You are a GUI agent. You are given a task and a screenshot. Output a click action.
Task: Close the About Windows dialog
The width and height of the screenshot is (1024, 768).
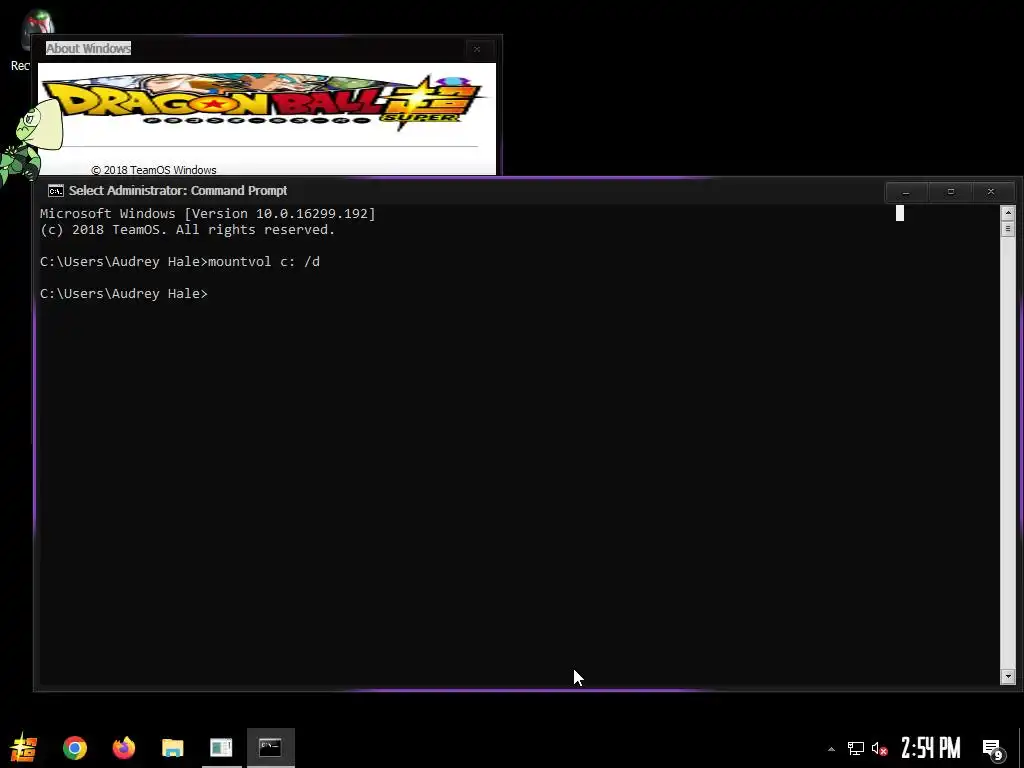click(x=477, y=49)
